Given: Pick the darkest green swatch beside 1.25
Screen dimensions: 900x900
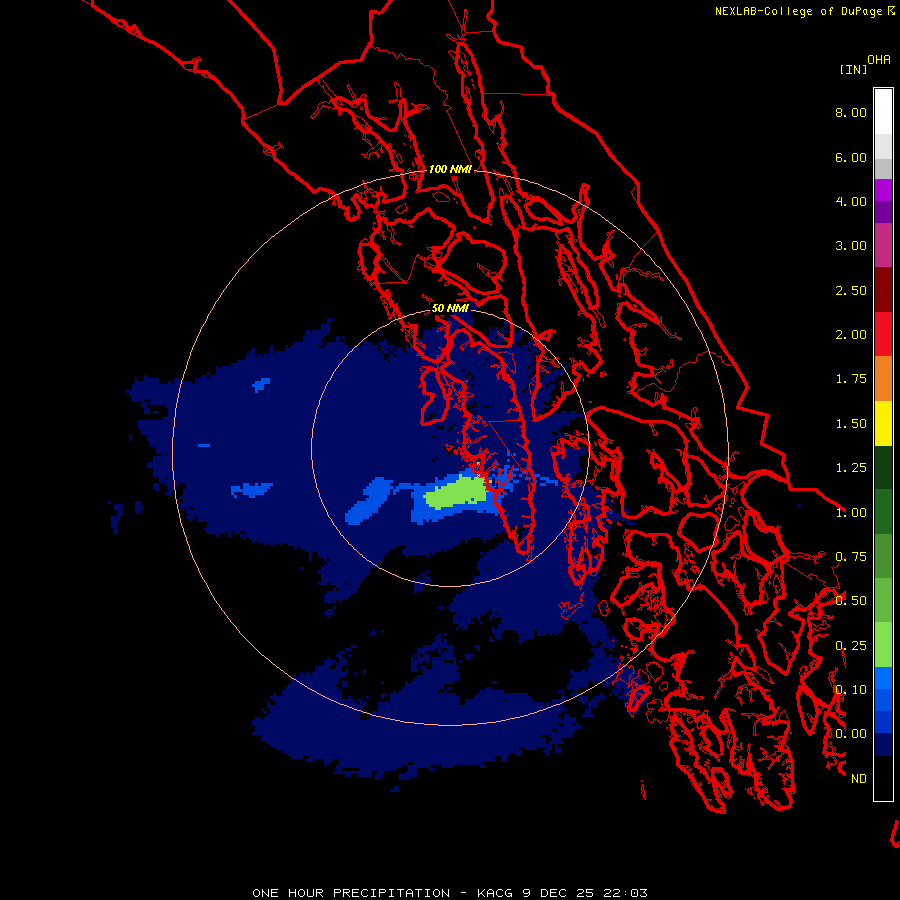Looking at the screenshot, I should click(883, 467).
